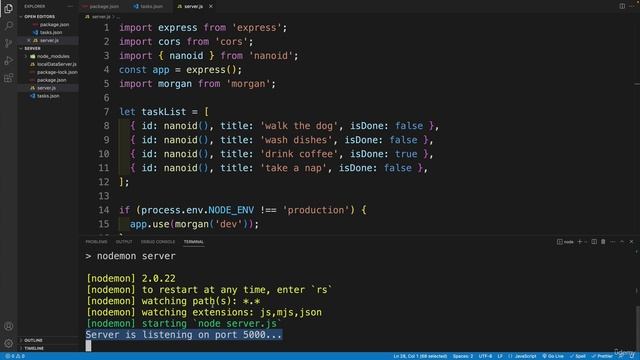Click line number 7 in the gutter
The height and width of the screenshot is (360, 640).
pos(106,112)
